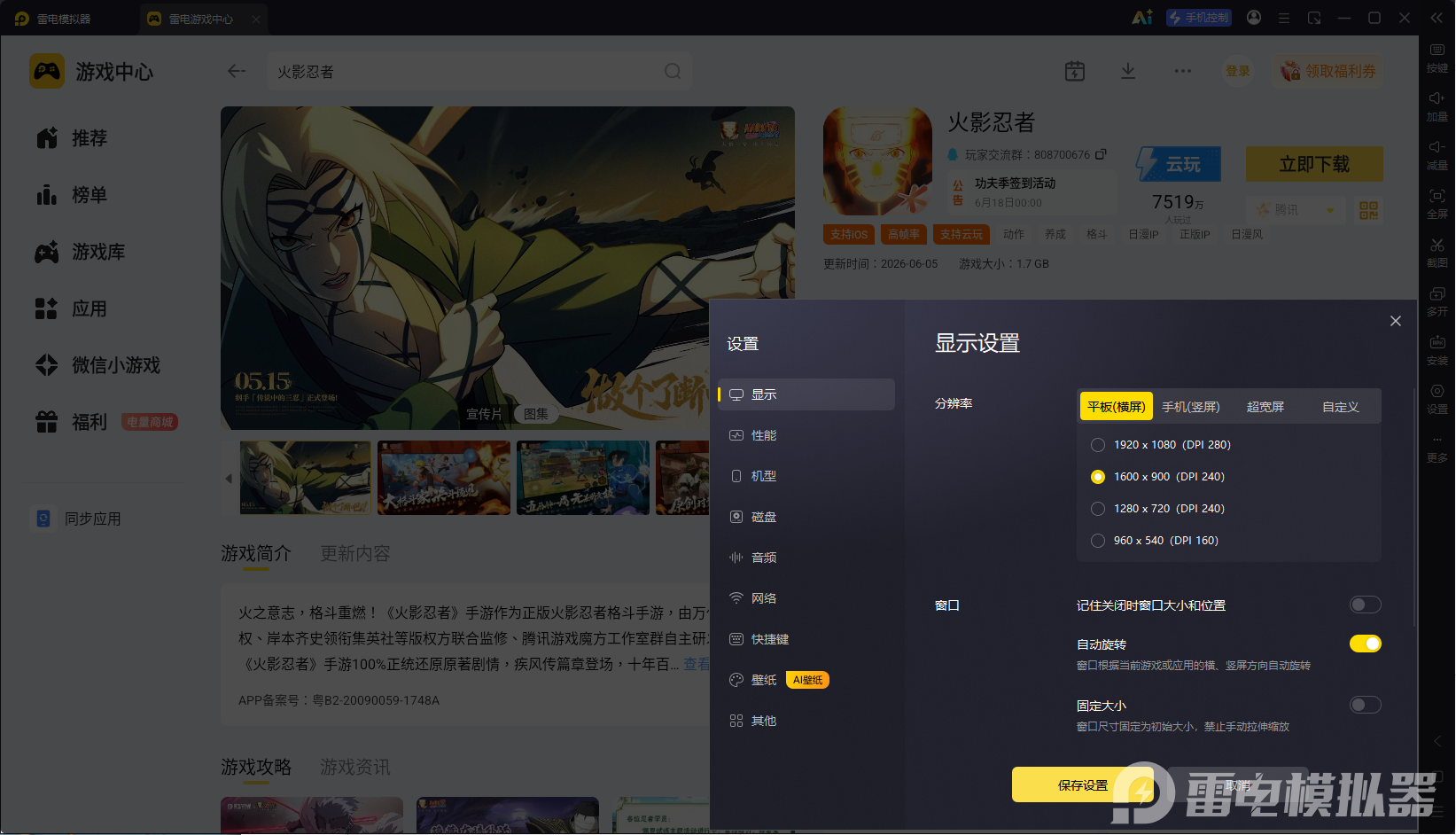Select the 显示 settings category
1456x835 pixels.
click(x=806, y=394)
